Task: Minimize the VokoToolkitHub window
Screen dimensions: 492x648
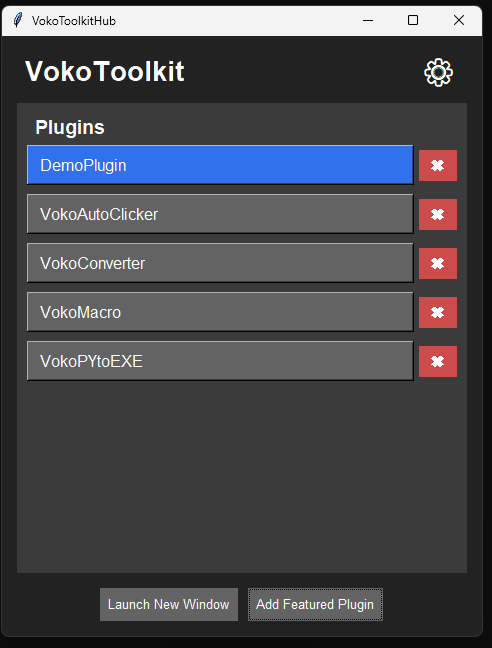Action: coord(368,20)
